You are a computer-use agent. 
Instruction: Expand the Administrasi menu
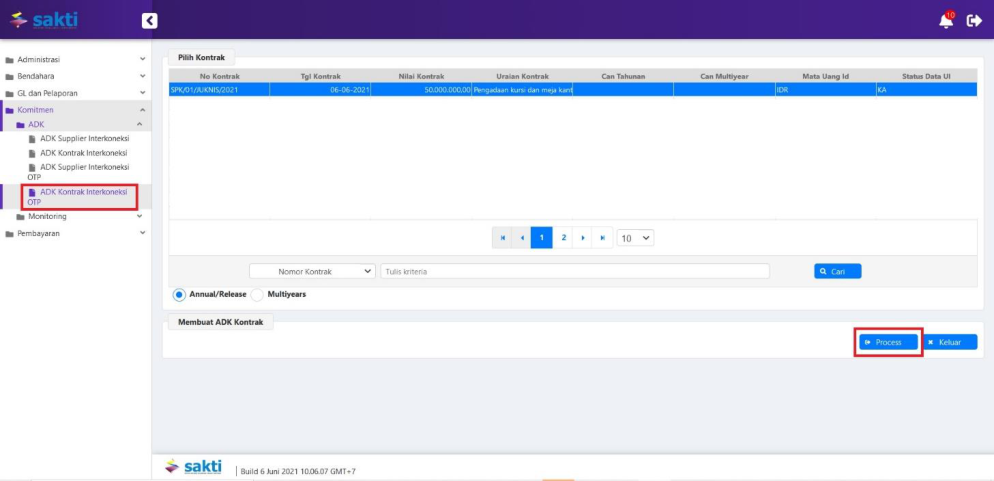click(x=75, y=59)
